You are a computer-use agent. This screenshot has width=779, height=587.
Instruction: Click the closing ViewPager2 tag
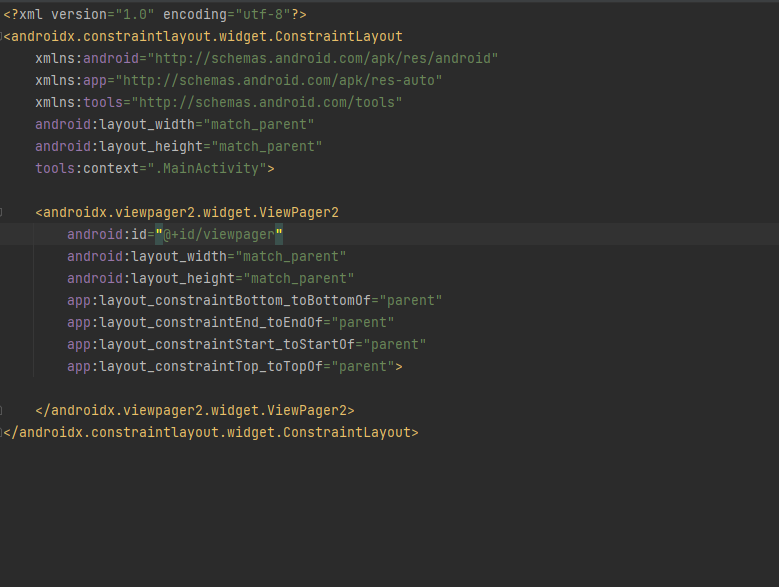pyautogui.click(x=195, y=410)
